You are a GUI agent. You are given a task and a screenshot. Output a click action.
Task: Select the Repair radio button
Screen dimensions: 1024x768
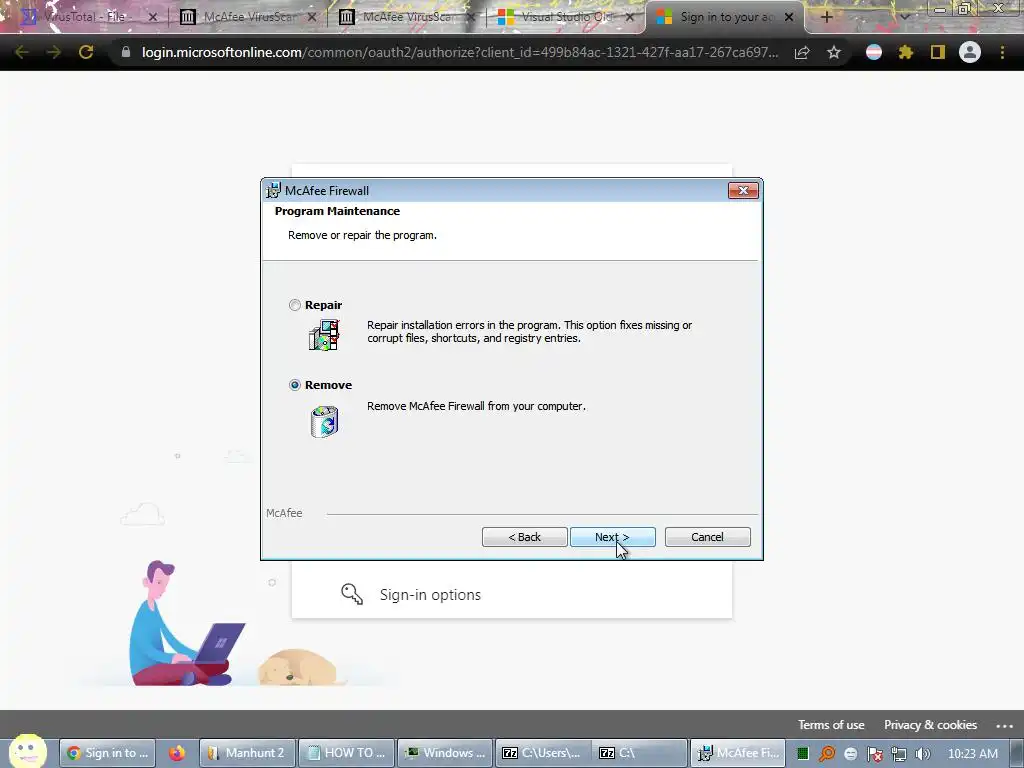tap(295, 305)
